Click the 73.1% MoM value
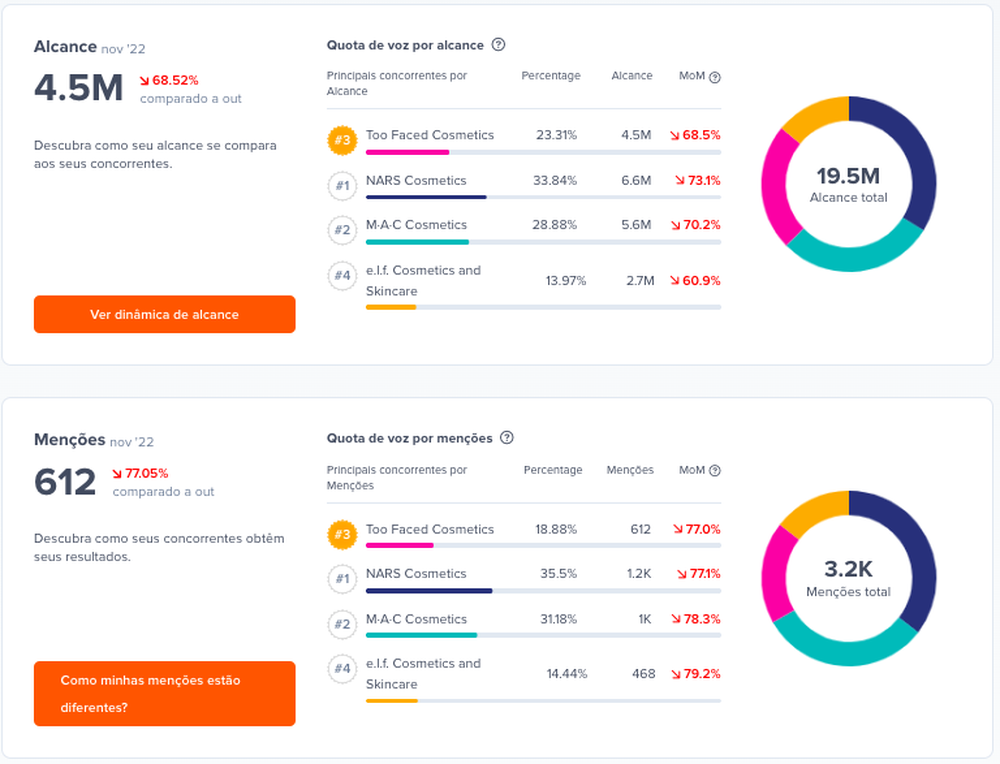The height and width of the screenshot is (764, 1000). (698, 180)
